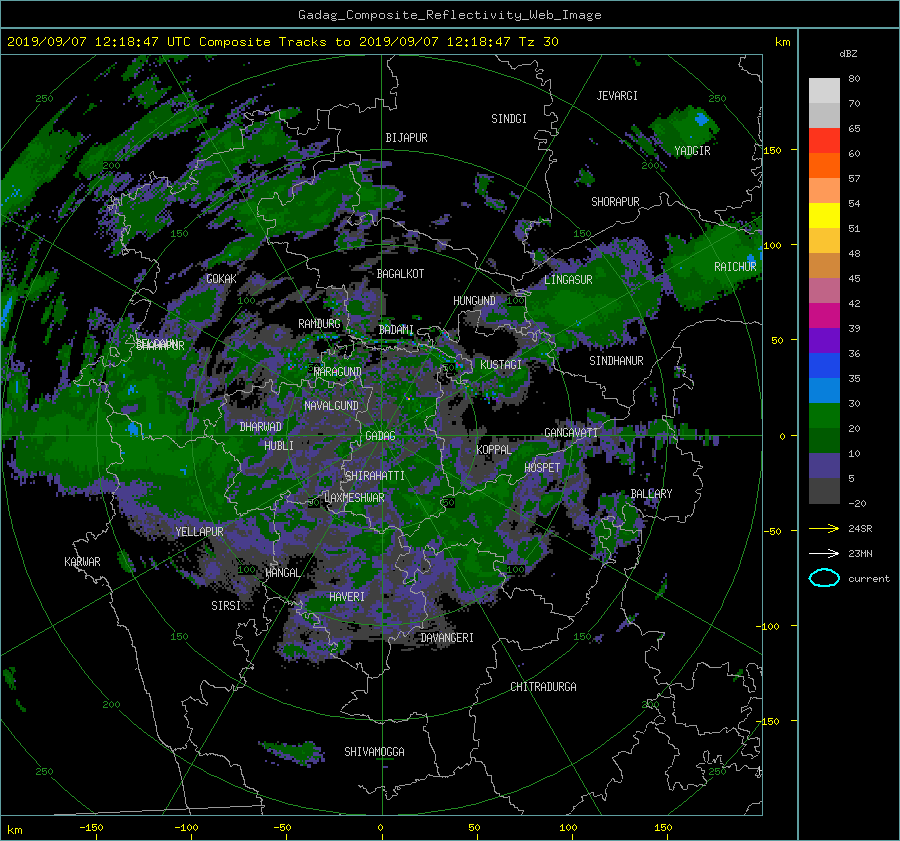Click the CHITRADURGA city label
The width and height of the screenshot is (900, 841).
[x=543, y=687]
